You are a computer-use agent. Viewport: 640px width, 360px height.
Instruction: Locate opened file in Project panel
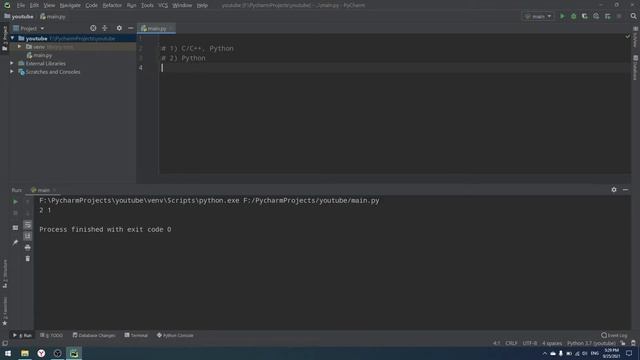point(93,28)
